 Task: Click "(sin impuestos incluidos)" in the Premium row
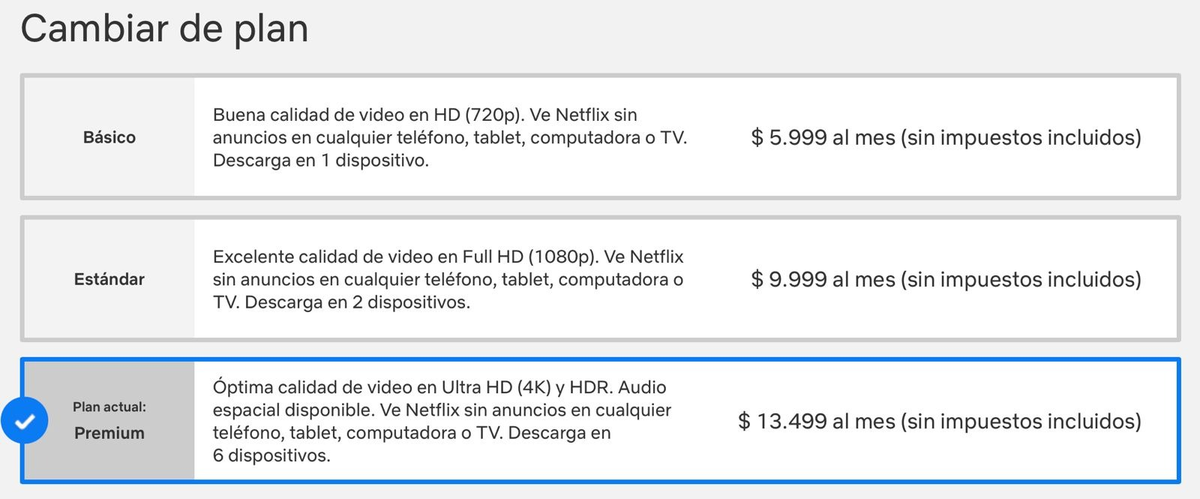[x=1021, y=421]
